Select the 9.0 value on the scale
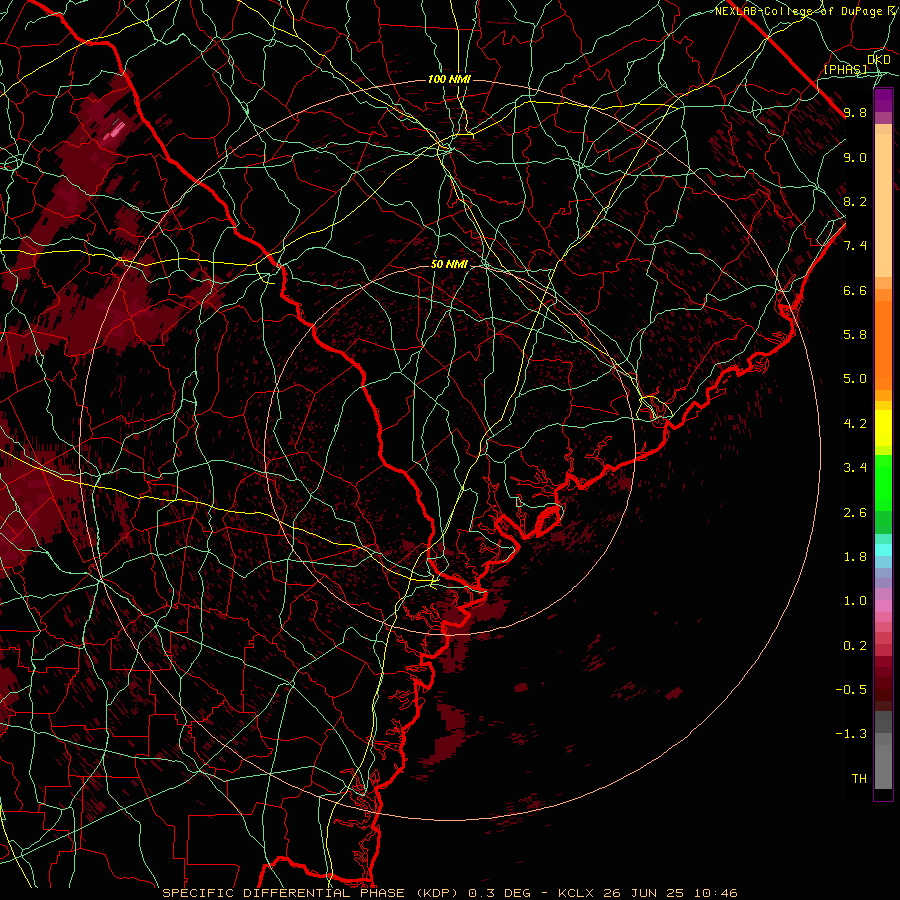This screenshot has width=900, height=900. pos(855,157)
